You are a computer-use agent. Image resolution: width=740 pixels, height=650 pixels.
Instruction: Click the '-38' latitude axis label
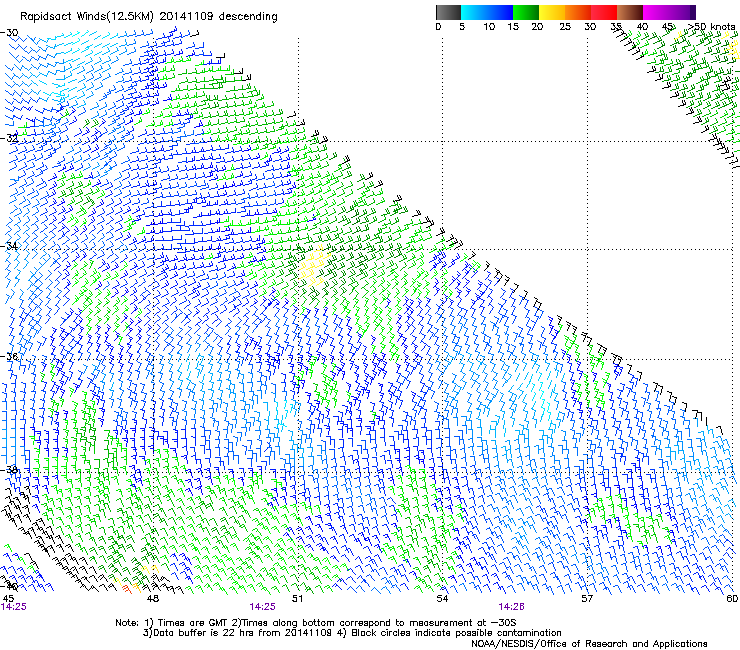pyautogui.click(x=9, y=470)
